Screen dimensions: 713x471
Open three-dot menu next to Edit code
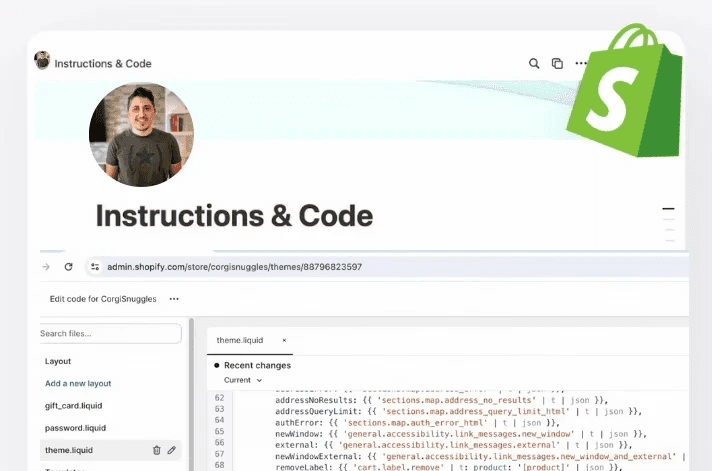click(174, 299)
